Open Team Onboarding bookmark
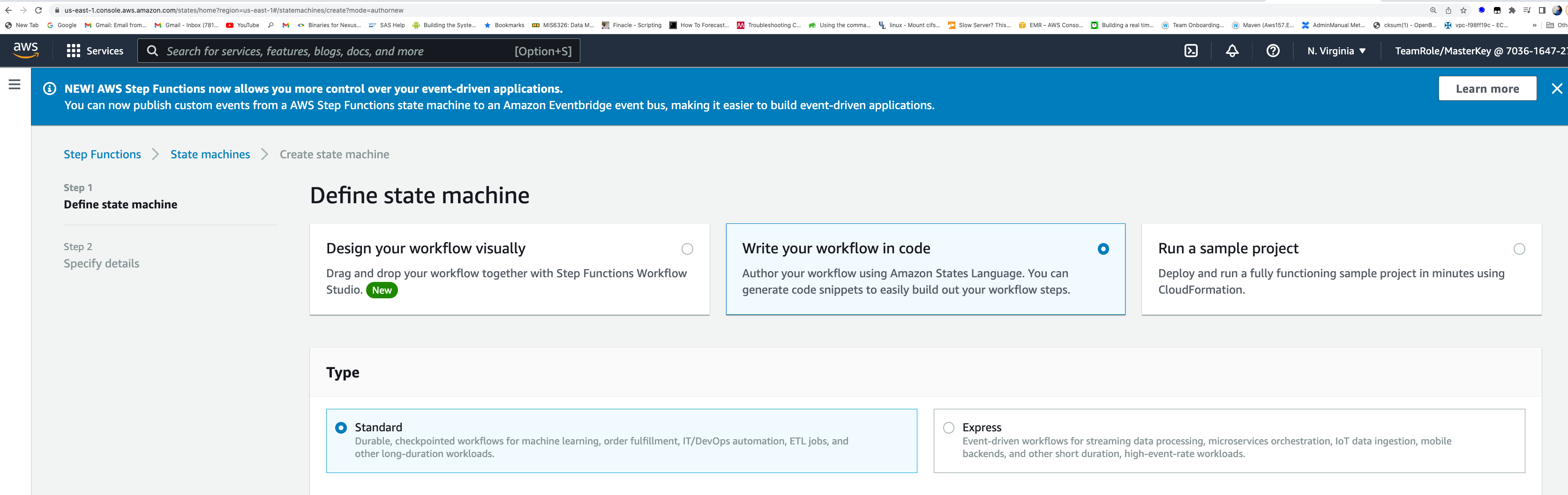The height and width of the screenshot is (495, 1568). click(1193, 26)
